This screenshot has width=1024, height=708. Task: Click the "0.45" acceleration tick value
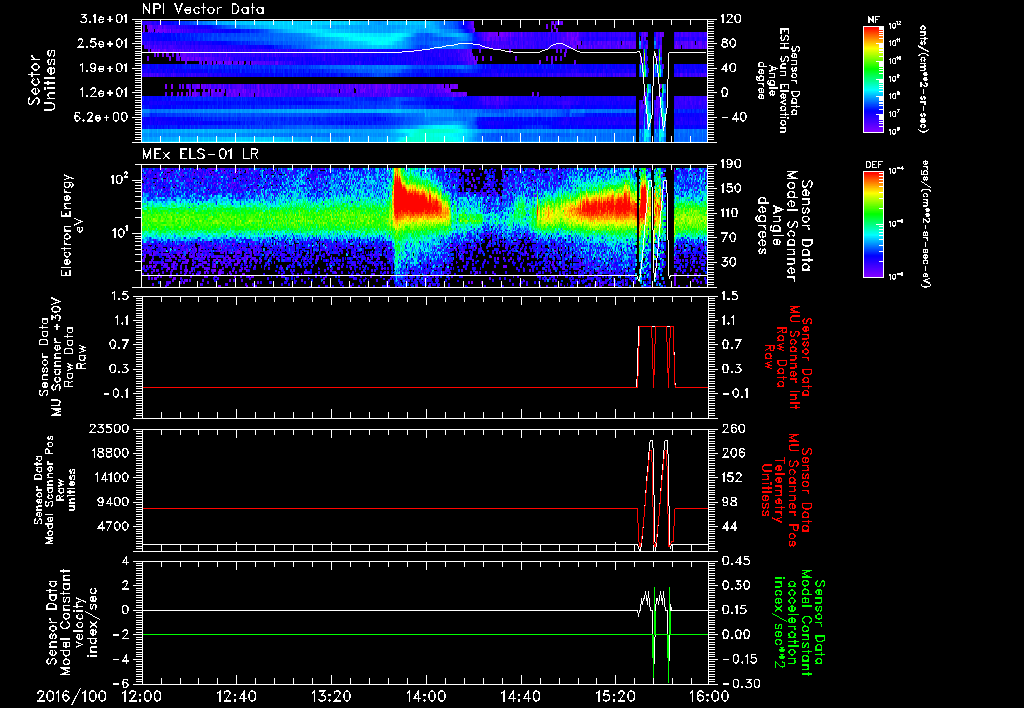(735, 561)
